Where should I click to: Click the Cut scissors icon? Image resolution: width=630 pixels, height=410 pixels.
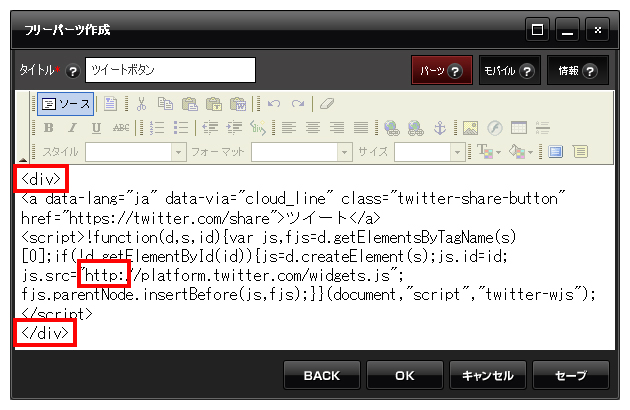[141, 104]
